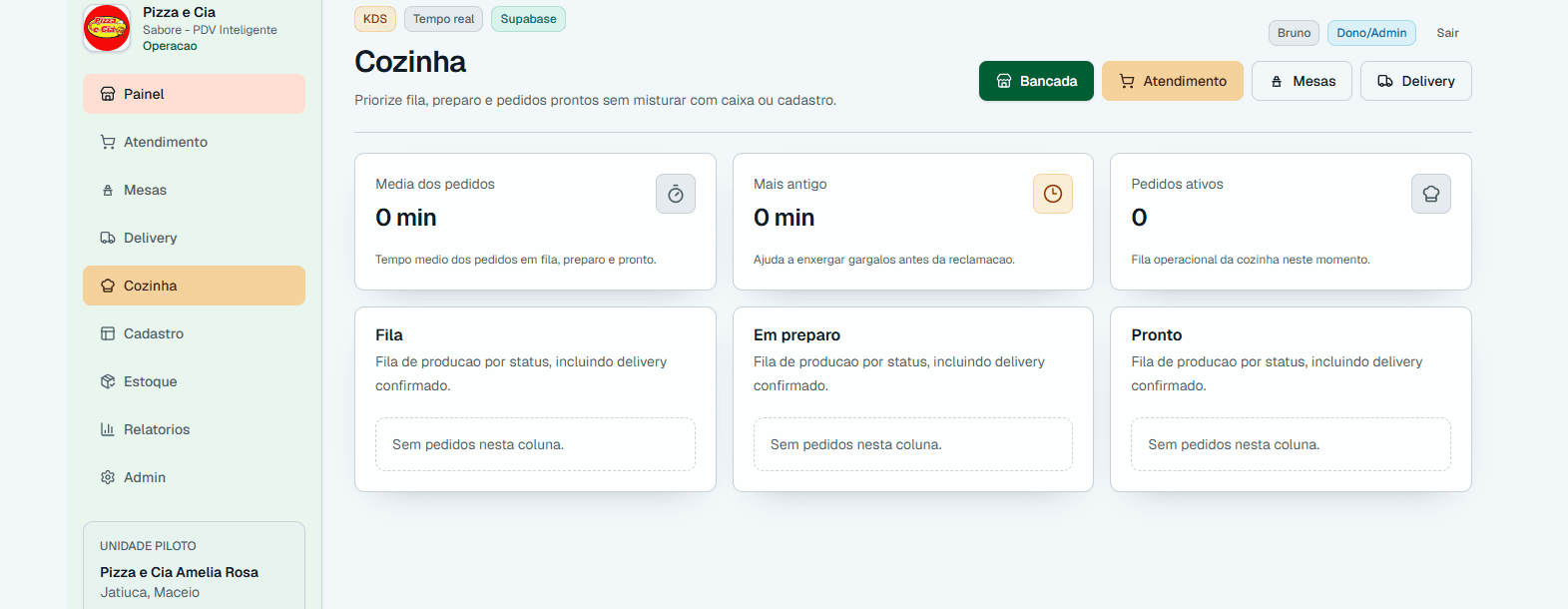Click the Operacao label under brand name
The image size is (1568, 609).
170,46
